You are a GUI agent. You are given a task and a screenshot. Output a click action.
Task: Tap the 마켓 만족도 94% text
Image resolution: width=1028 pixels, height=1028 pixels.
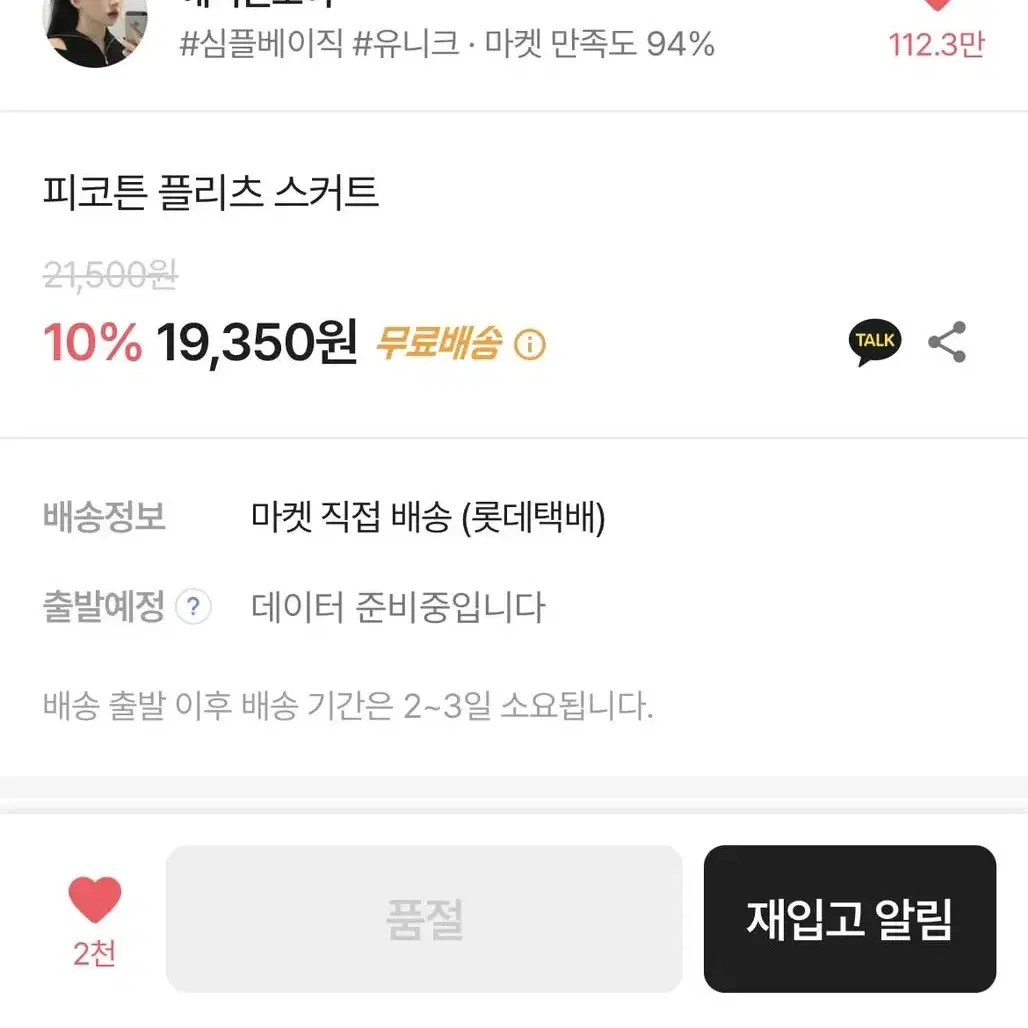tap(599, 44)
